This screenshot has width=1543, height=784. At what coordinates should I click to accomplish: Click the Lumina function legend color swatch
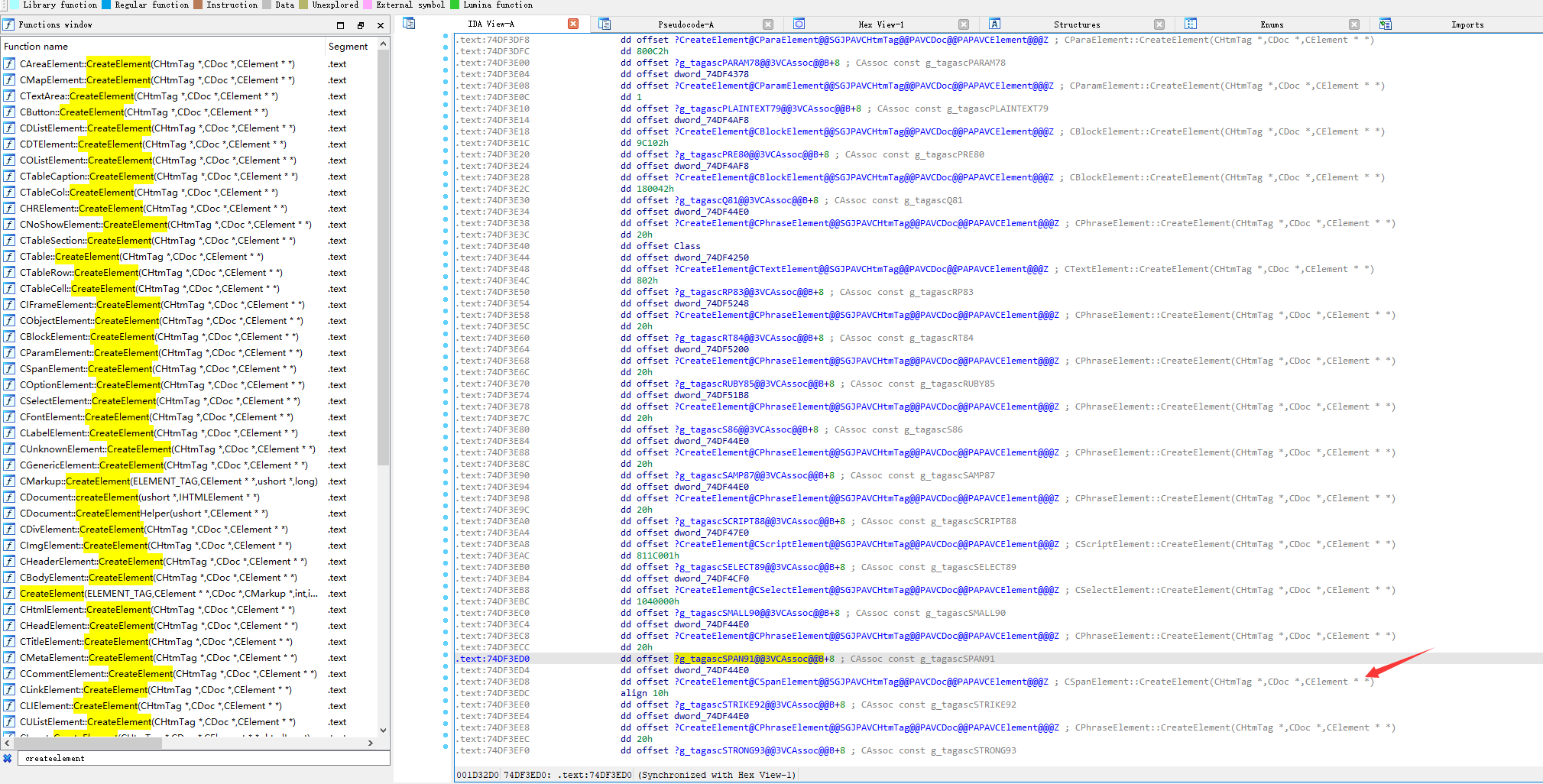click(455, 5)
